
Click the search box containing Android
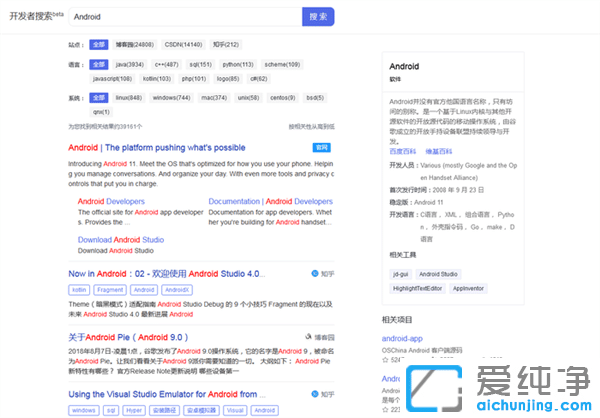point(185,17)
